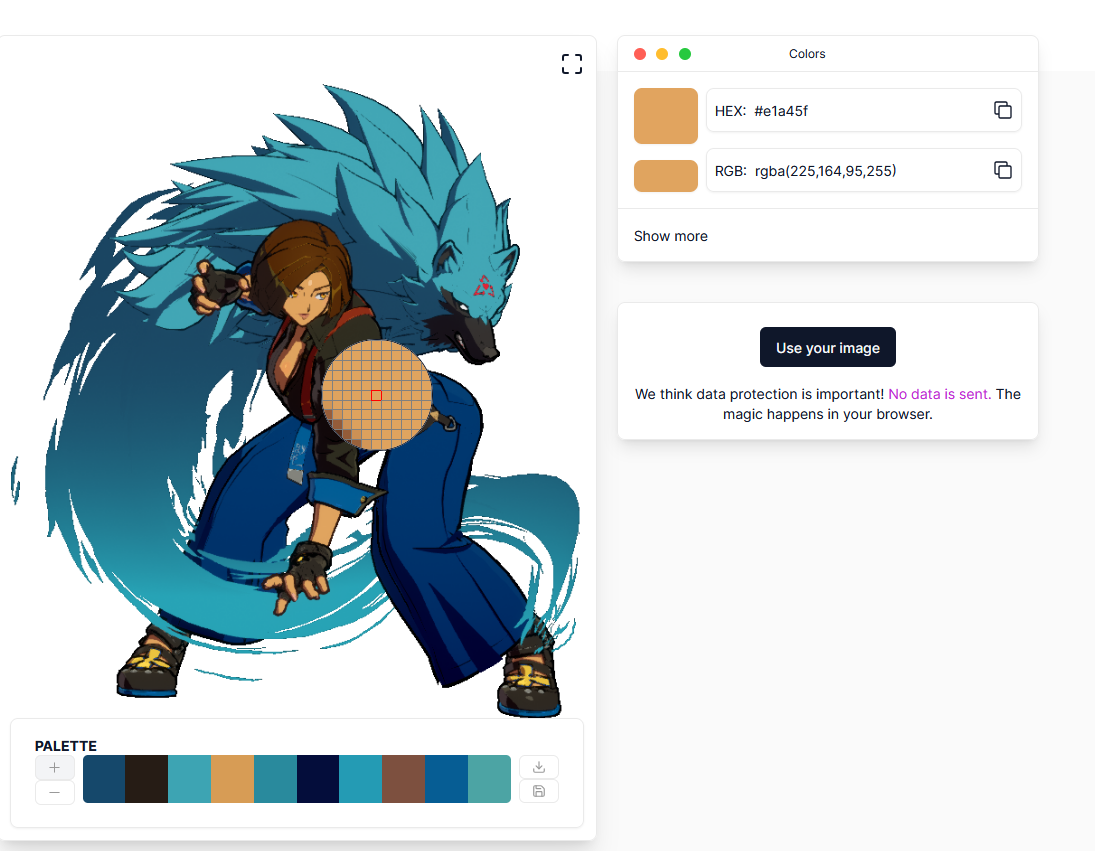Screen dimensions: 1095x851
Task: Toggle fullscreen view of the image
Action: tap(571, 64)
